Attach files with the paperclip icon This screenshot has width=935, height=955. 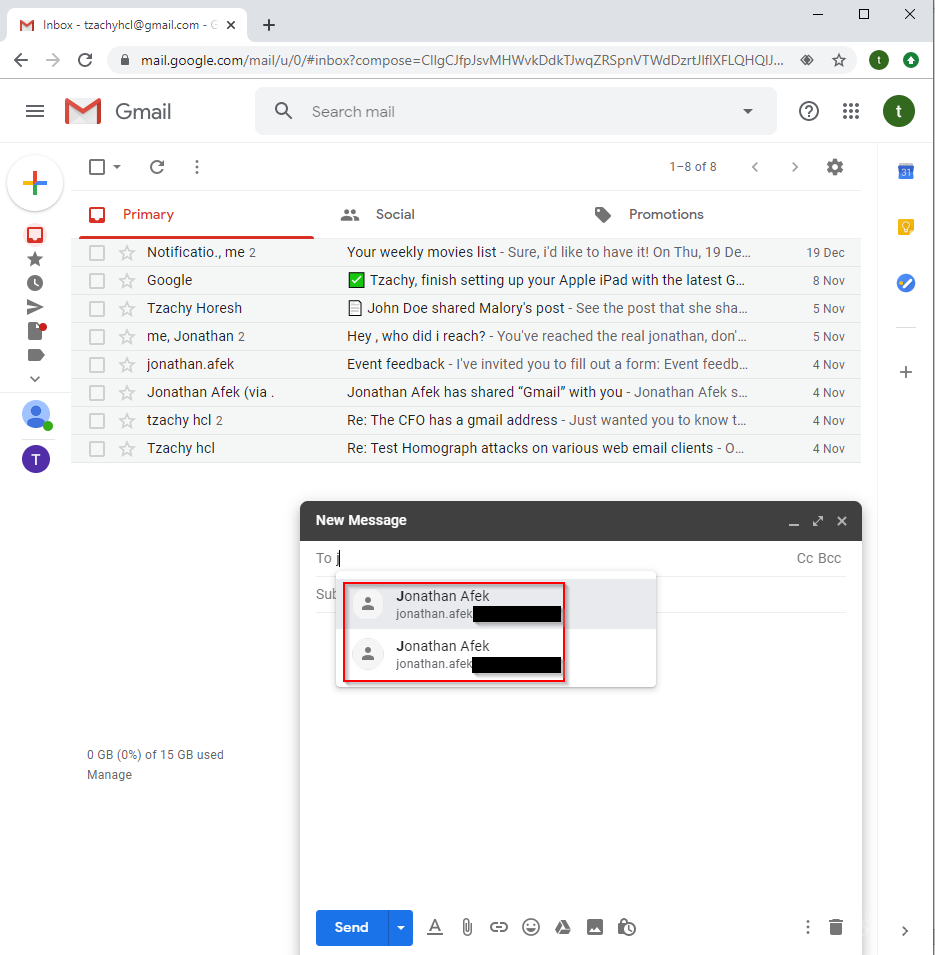[x=467, y=927]
